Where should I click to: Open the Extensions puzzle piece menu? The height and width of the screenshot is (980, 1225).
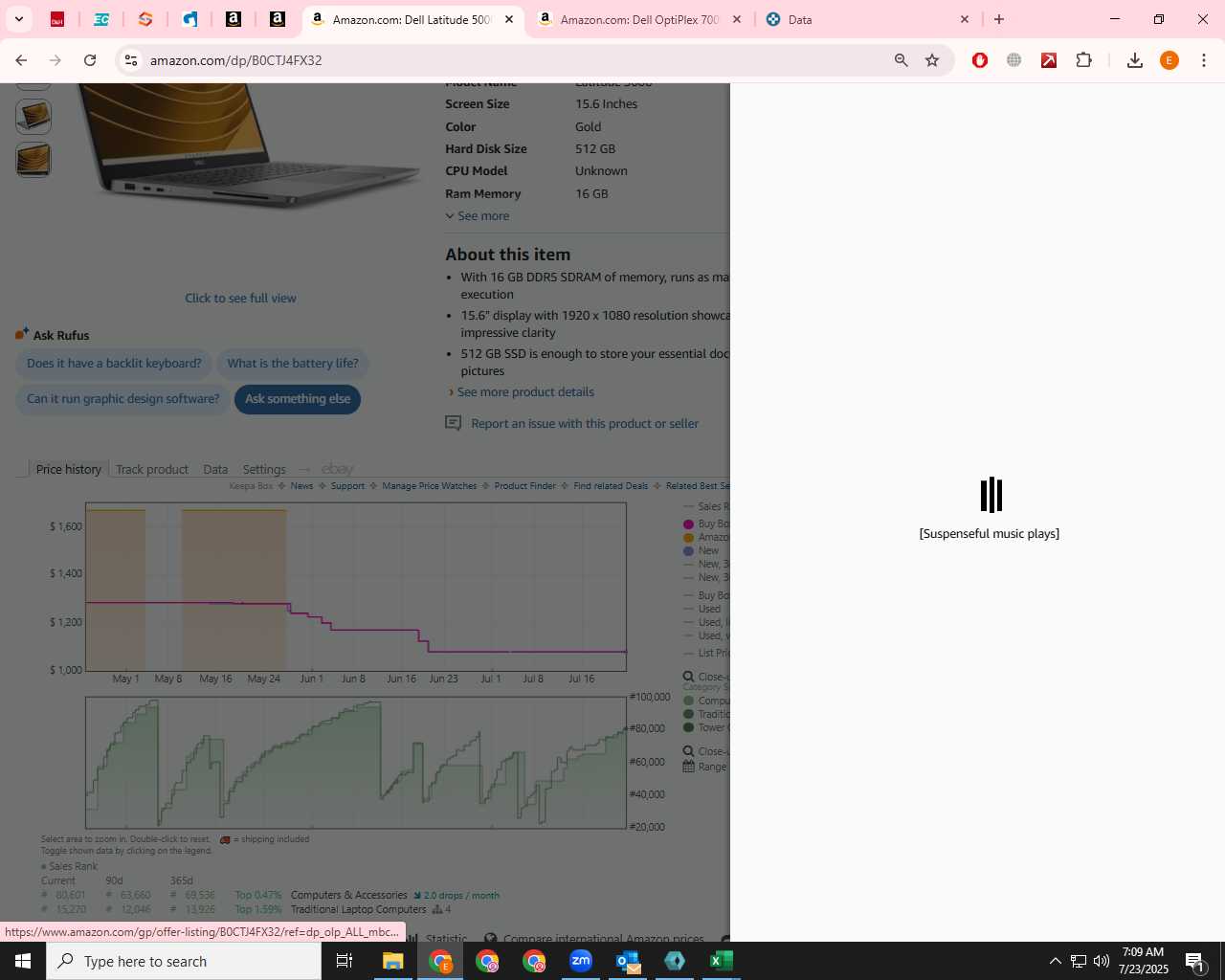point(1083,60)
